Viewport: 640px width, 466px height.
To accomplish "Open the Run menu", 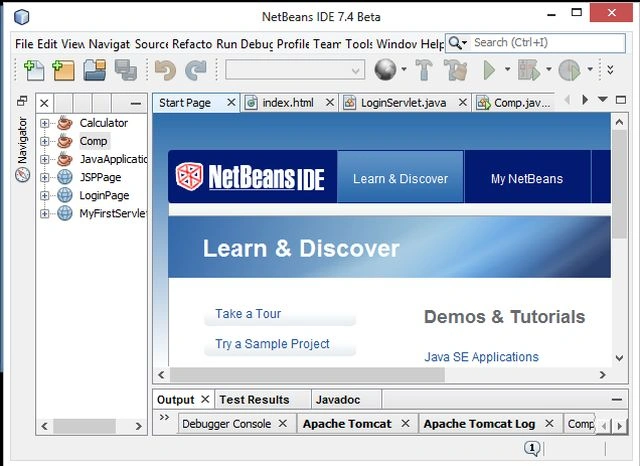I will pos(227,44).
